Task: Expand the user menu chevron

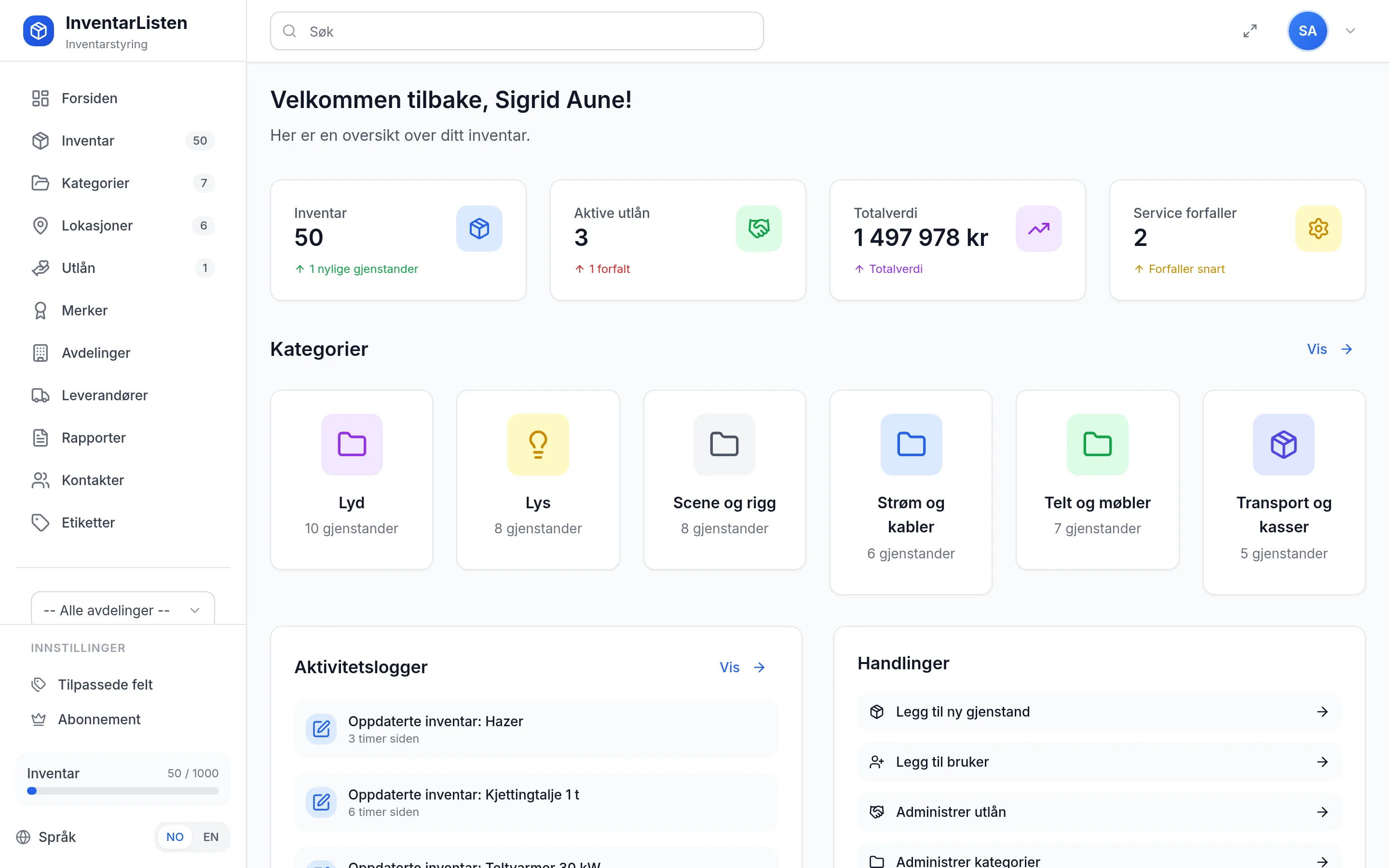Action: (1350, 31)
